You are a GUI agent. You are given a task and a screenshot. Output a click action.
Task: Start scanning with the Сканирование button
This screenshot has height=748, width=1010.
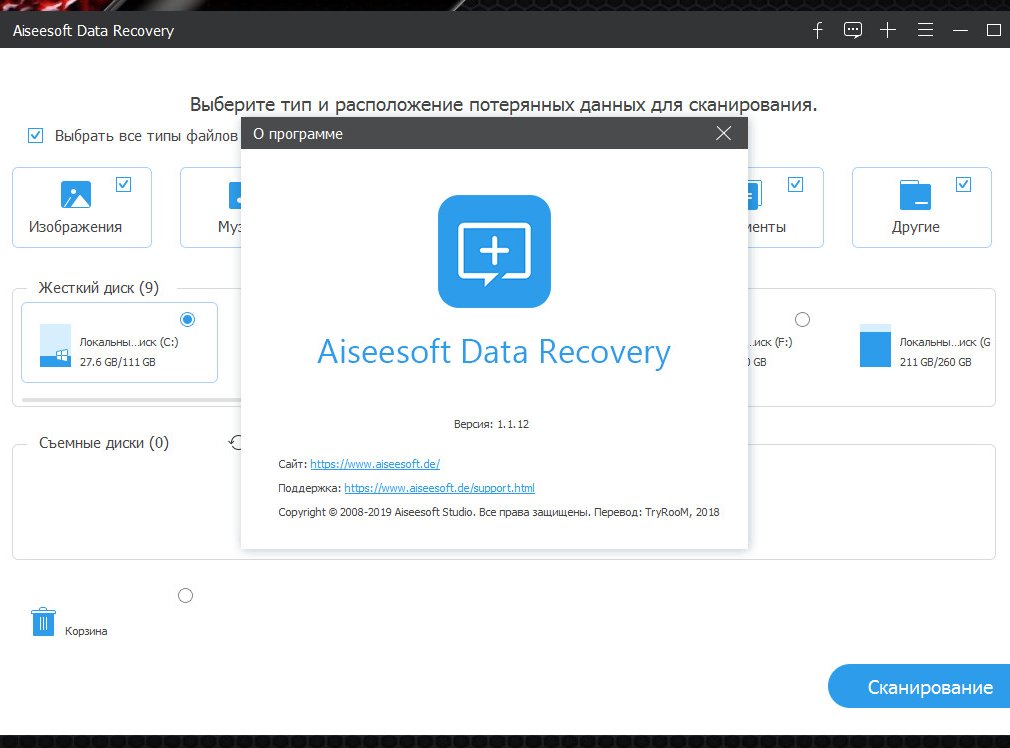click(x=919, y=687)
